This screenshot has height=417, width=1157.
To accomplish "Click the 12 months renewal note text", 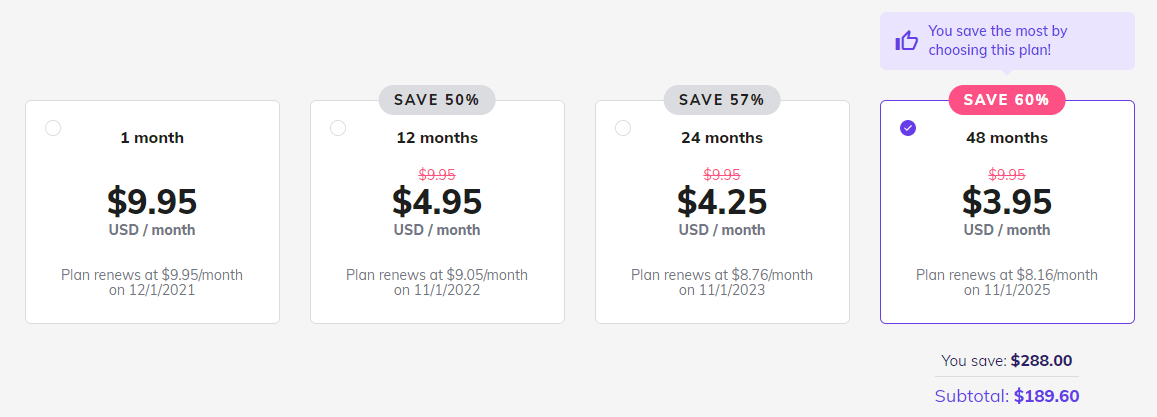I will [437, 282].
